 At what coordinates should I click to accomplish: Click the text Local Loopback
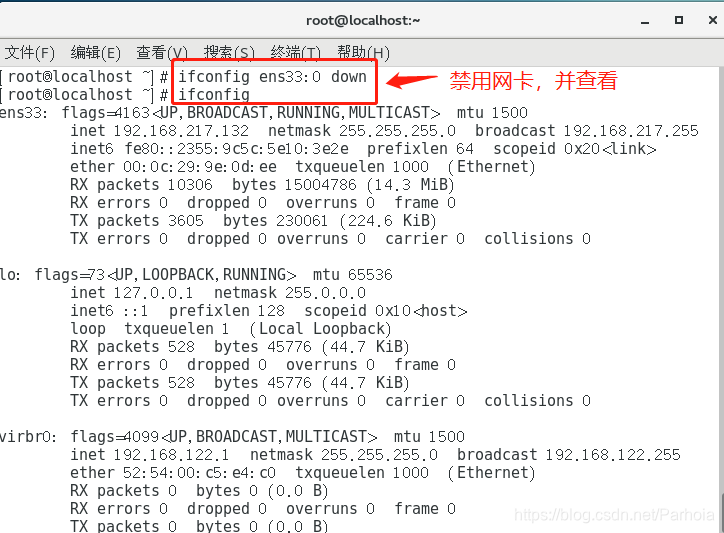[x=322, y=329]
